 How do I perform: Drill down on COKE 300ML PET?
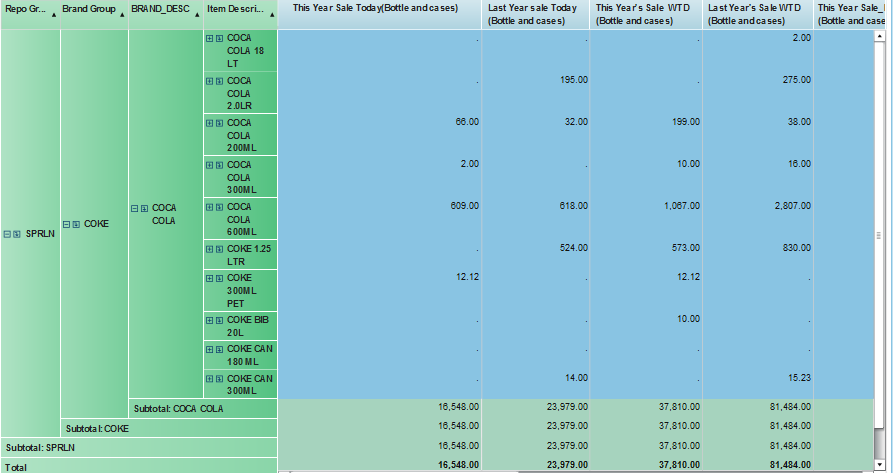coord(219,278)
